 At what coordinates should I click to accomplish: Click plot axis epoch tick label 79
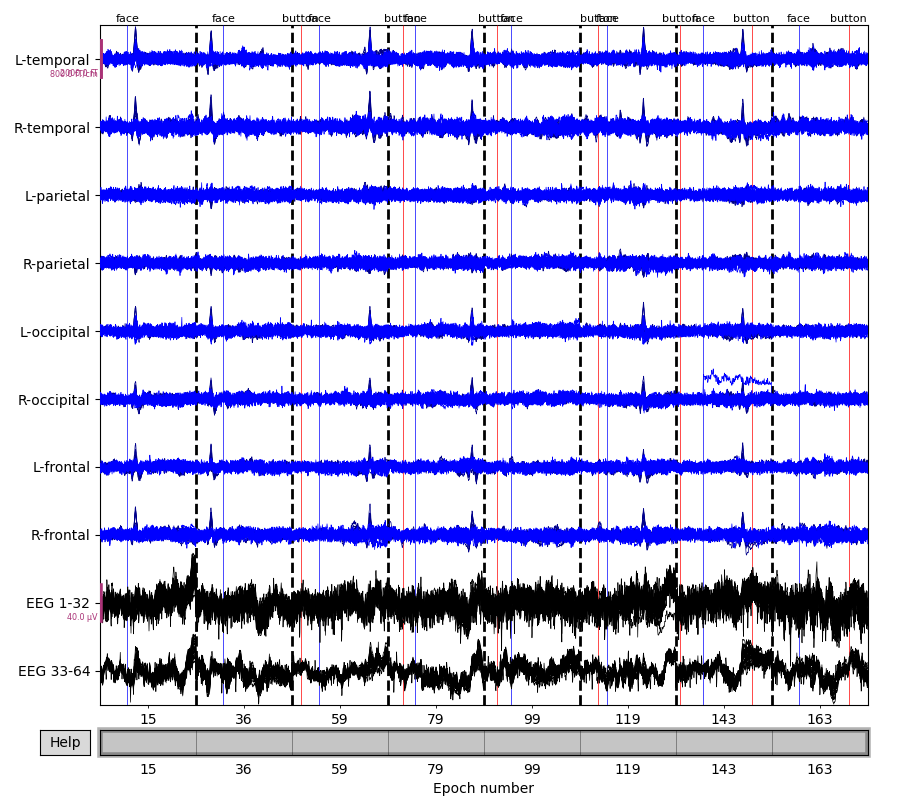[435, 719]
